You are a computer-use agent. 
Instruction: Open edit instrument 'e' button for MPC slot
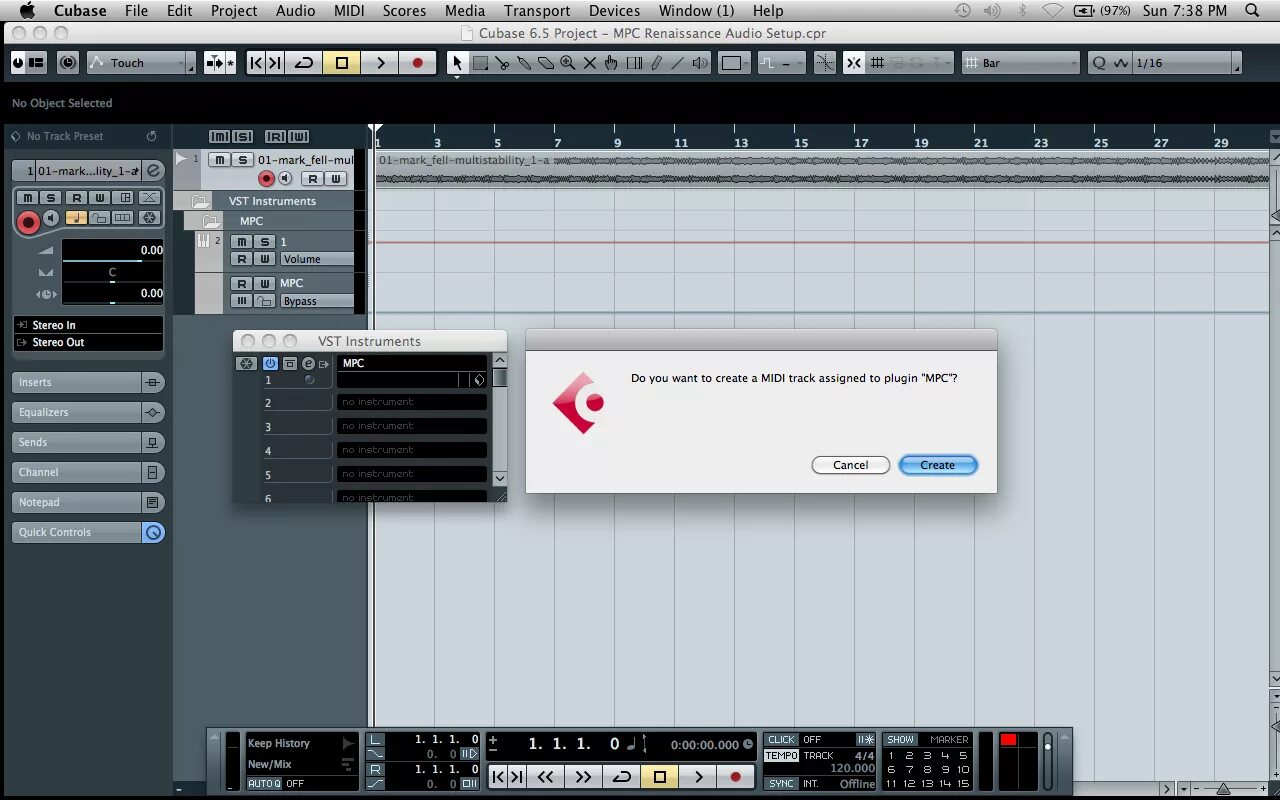coord(308,364)
